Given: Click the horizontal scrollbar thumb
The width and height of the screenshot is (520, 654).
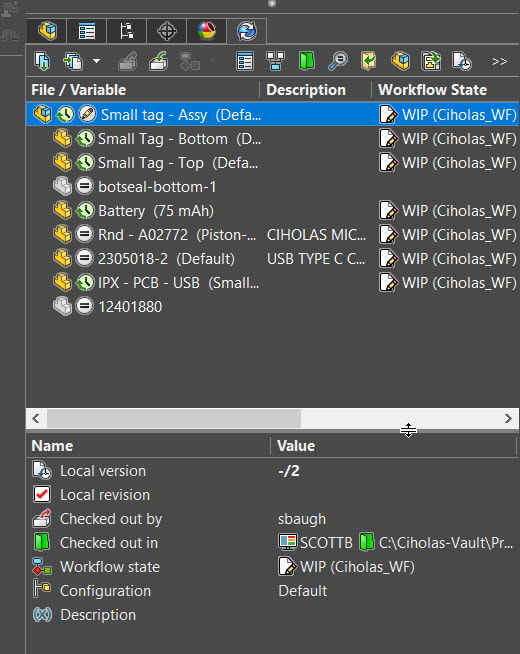Looking at the screenshot, I should click(x=174, y=418).
